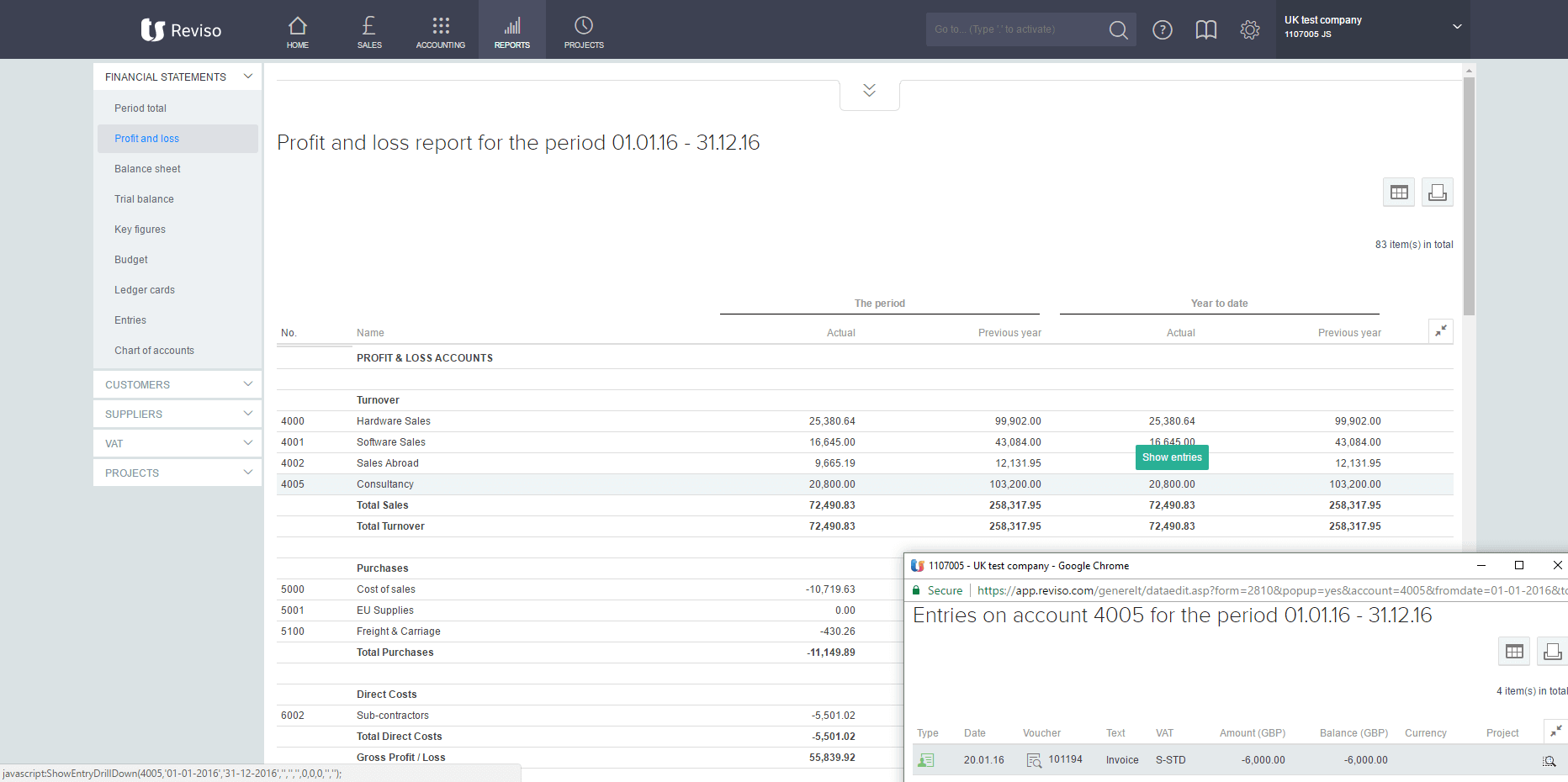Click the help question mark icon
Image resolution: width=1568 pixels, height=782 pixels.
pos(1163,30)
